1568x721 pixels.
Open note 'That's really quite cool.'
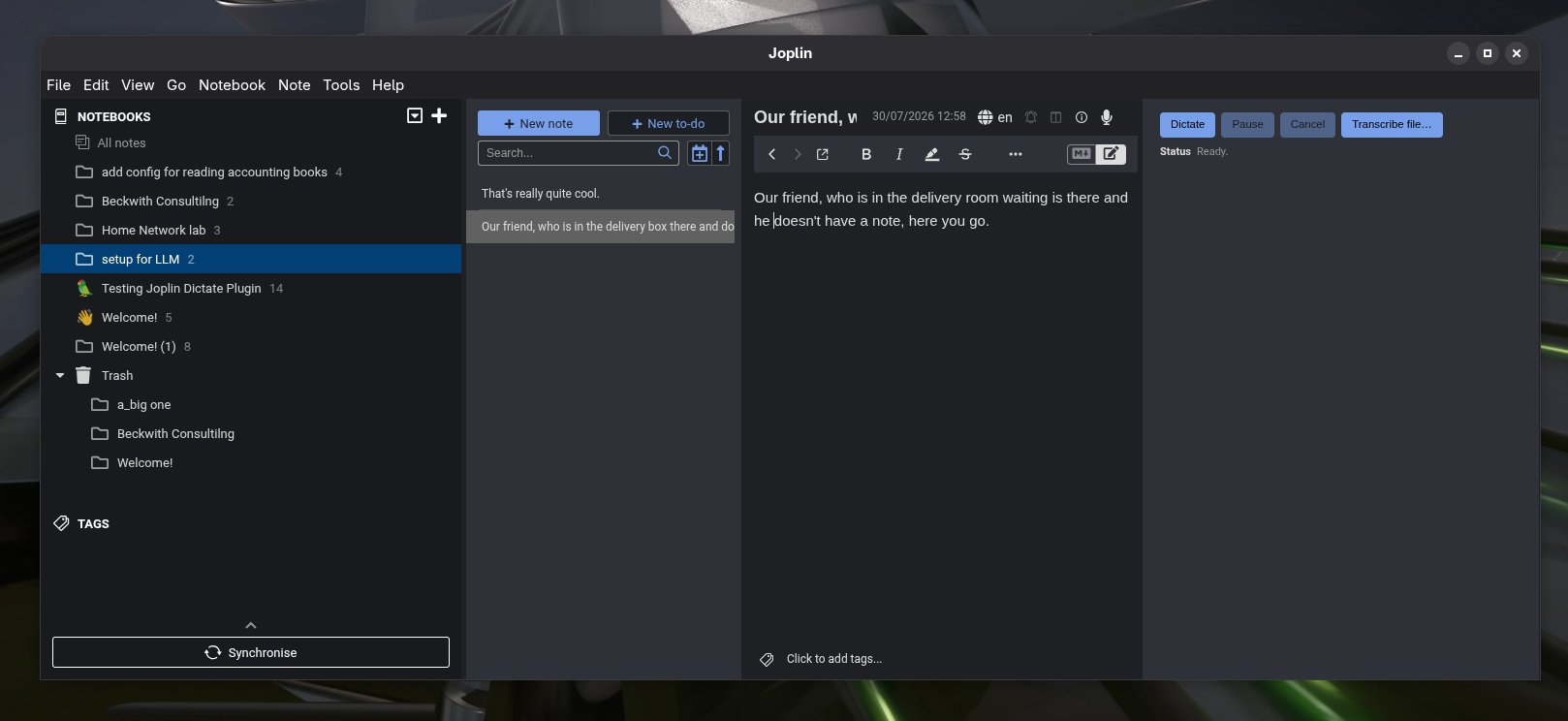(601, 194)
